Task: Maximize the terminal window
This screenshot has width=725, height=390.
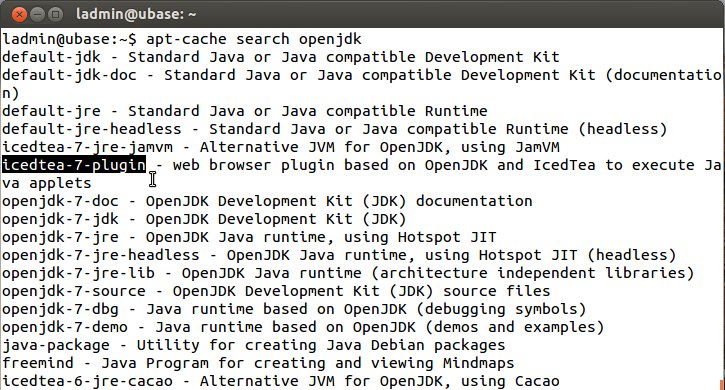Action: (55, 14)
